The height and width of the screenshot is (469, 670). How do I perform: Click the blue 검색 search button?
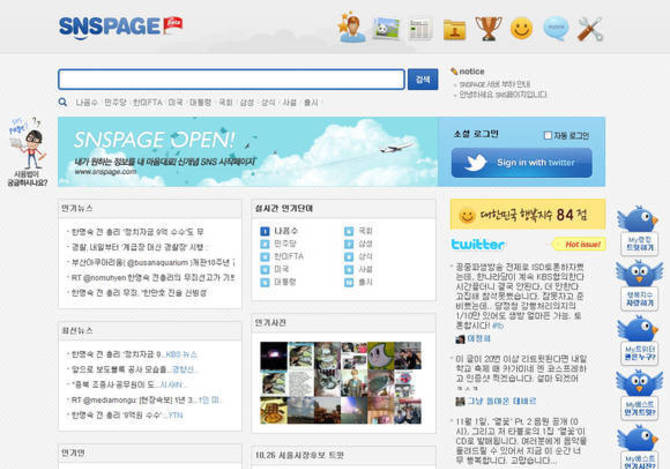pos(423,79)
